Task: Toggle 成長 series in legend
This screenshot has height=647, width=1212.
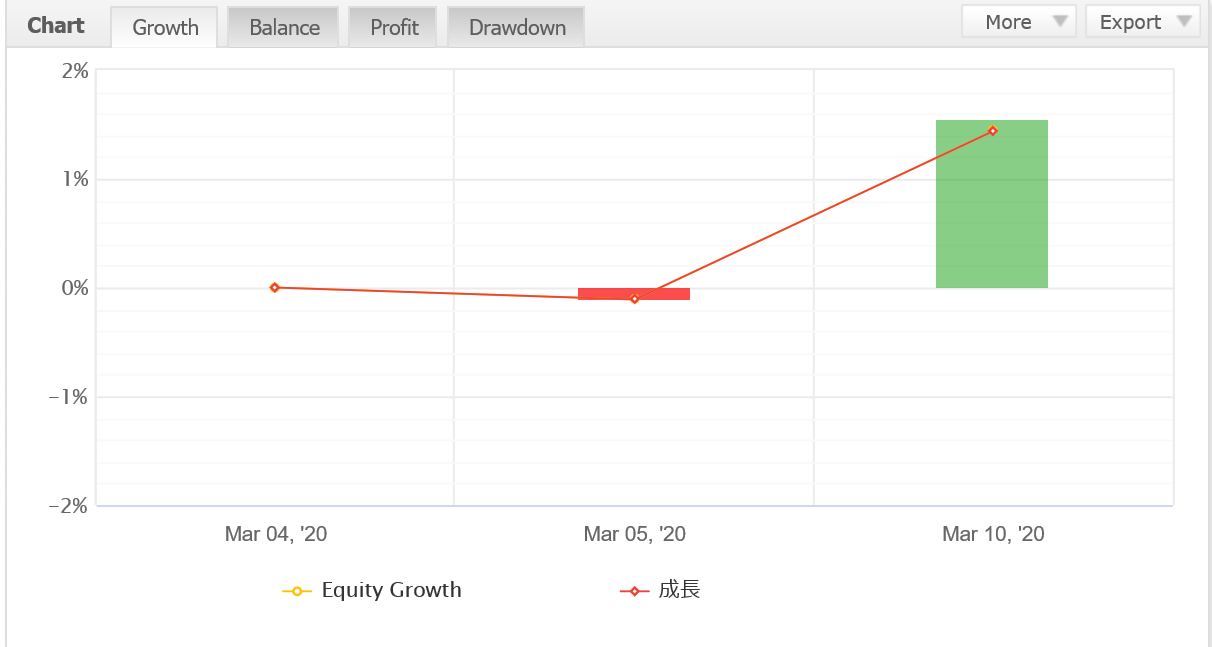Action: (660, 590)
